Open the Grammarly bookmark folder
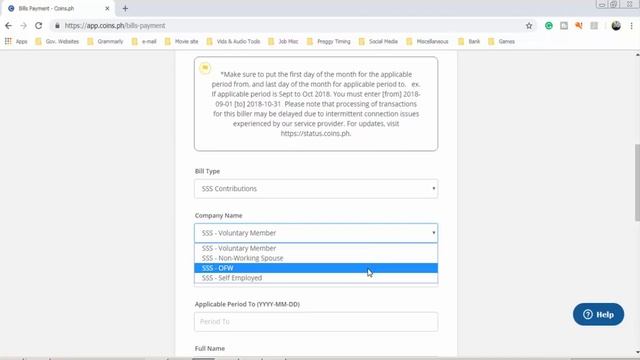Viewport: 640px width, 360px height. (x=105, y=41)
